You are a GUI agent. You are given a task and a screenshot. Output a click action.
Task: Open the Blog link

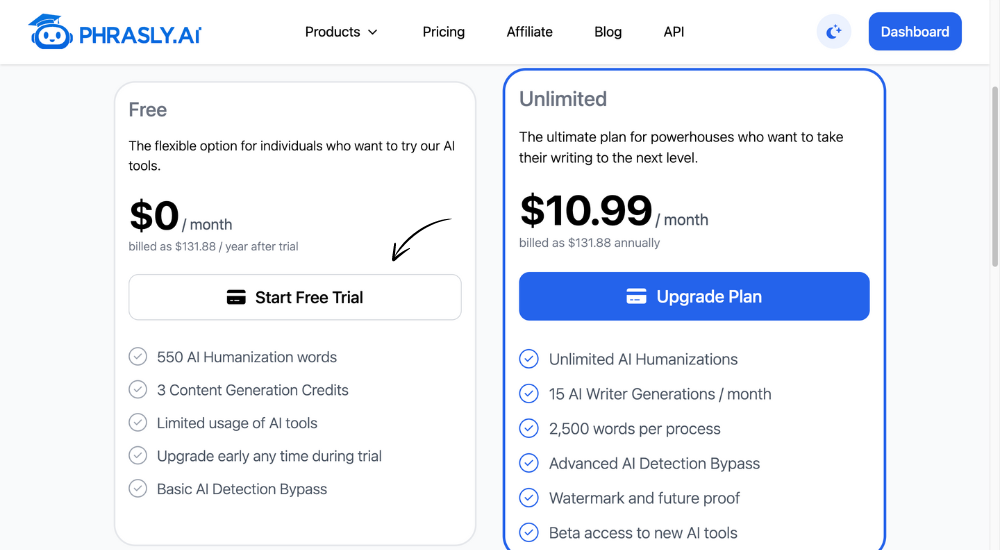pyautogui.click(x=608, y=32)
